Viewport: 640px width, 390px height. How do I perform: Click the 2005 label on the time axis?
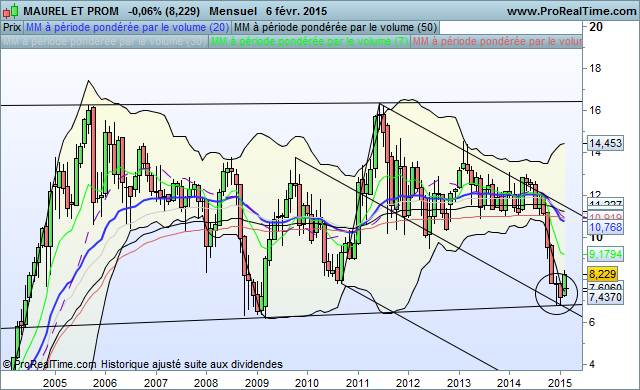click(x=55, y=383)
